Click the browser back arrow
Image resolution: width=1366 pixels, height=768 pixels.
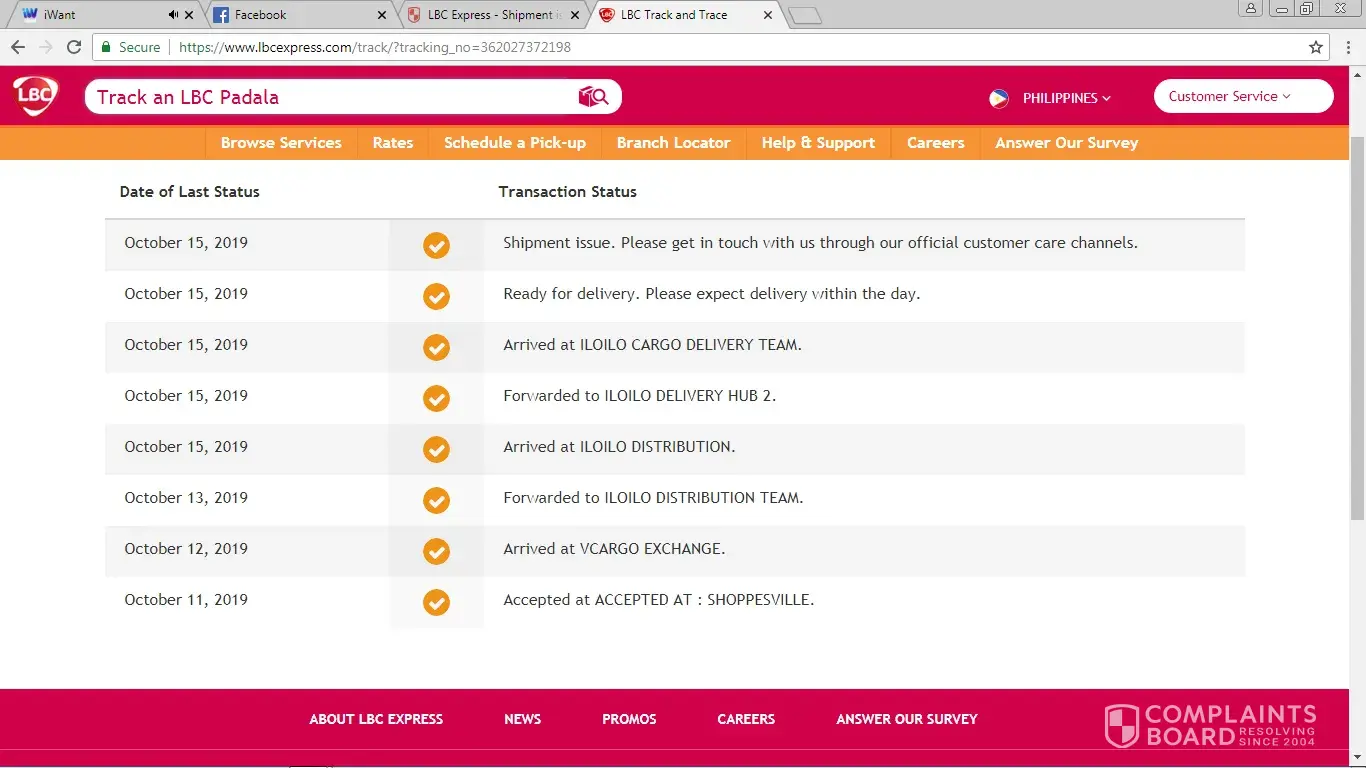[x=18, y=47]
